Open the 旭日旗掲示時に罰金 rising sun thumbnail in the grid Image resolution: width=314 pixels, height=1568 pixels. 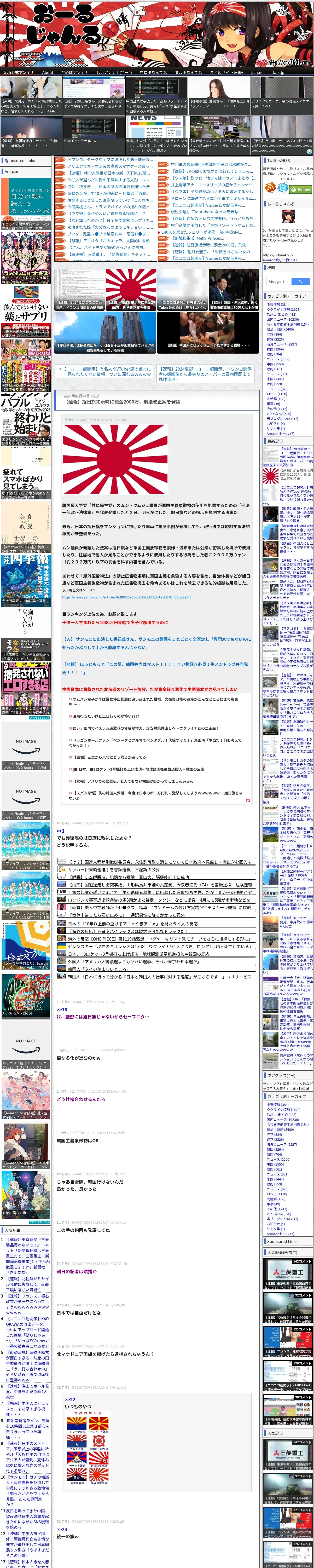(x=131, y=290)
